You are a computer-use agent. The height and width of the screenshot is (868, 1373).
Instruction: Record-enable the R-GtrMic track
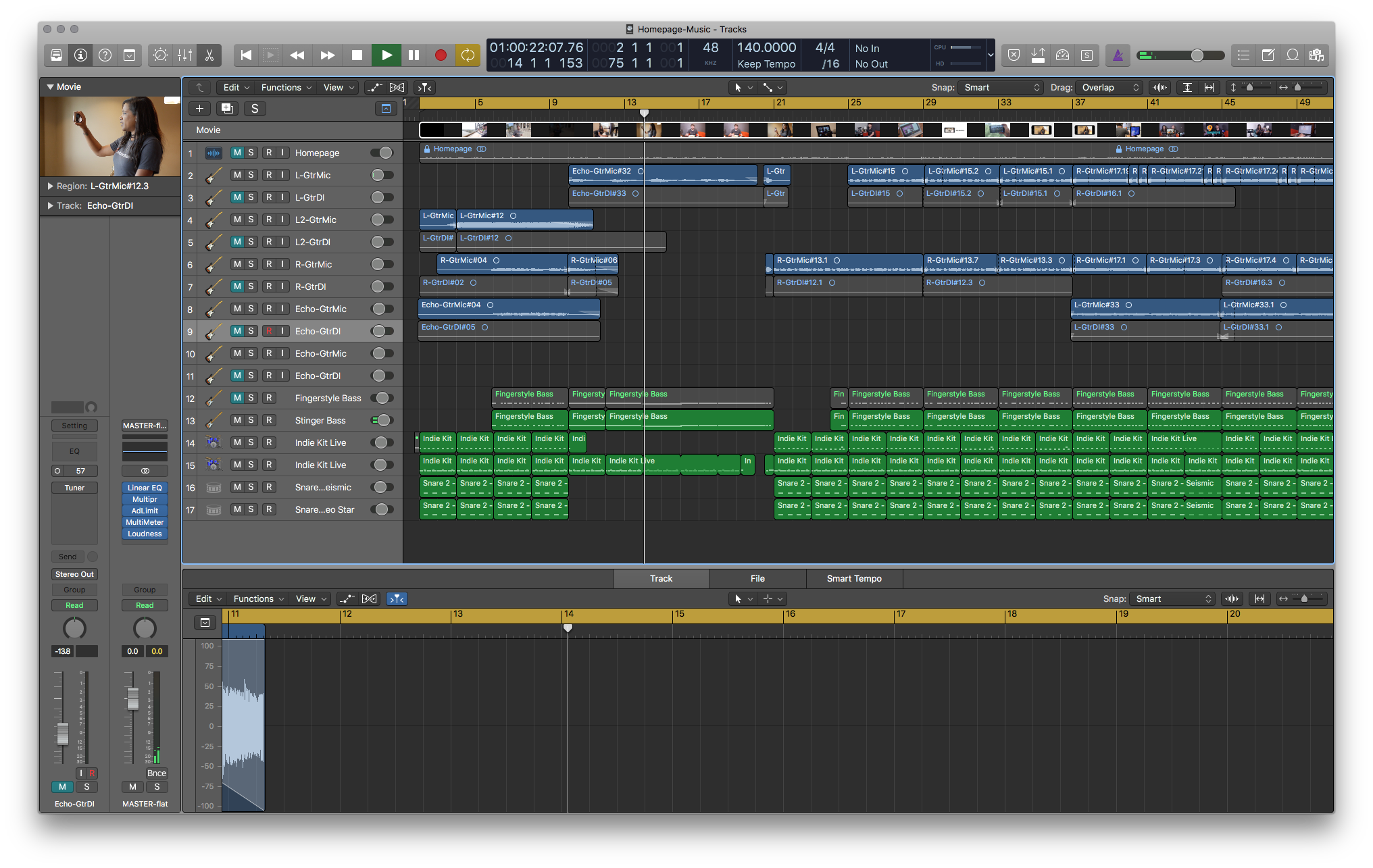point(269,264)
